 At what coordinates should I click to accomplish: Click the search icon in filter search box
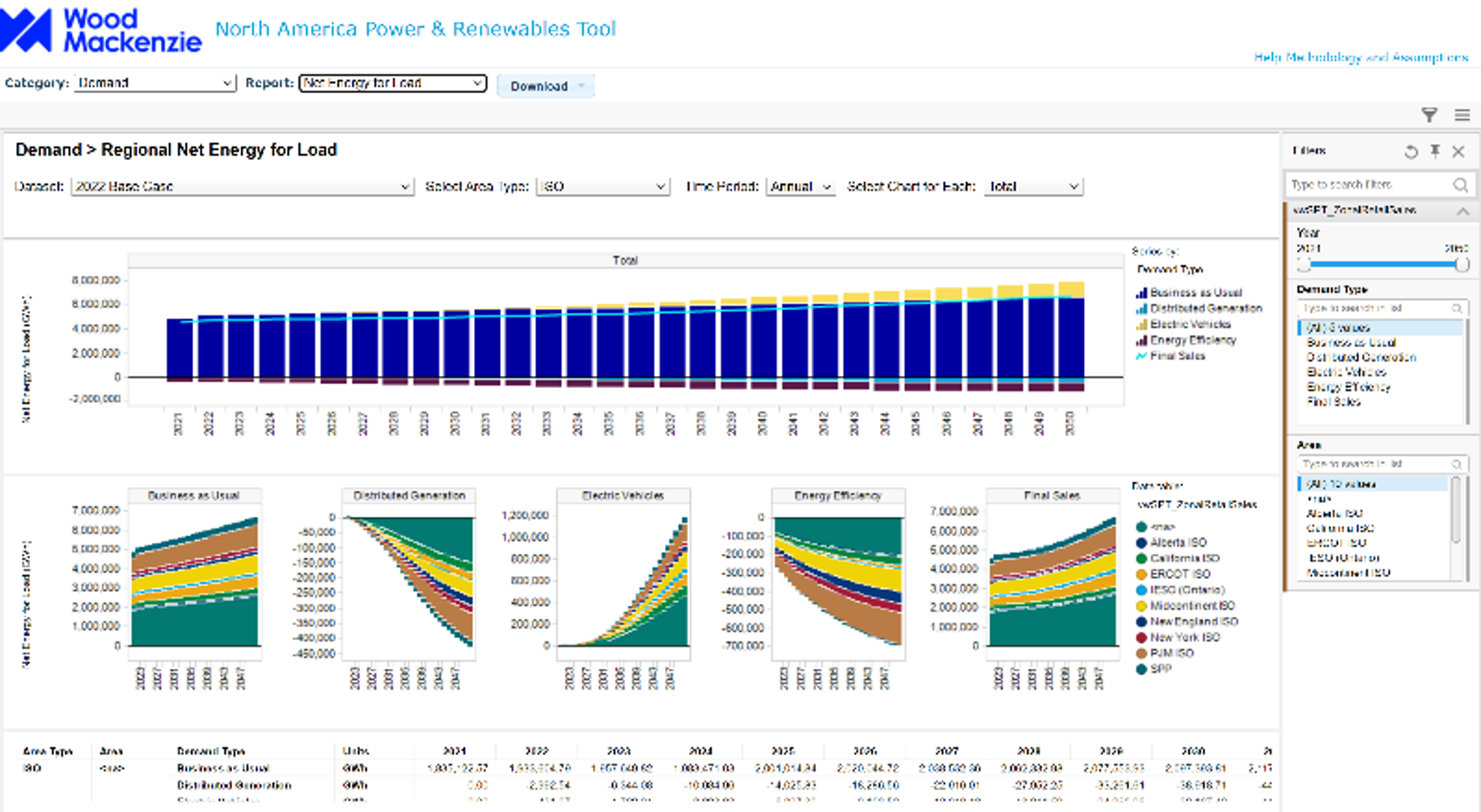click(1460, 185)
